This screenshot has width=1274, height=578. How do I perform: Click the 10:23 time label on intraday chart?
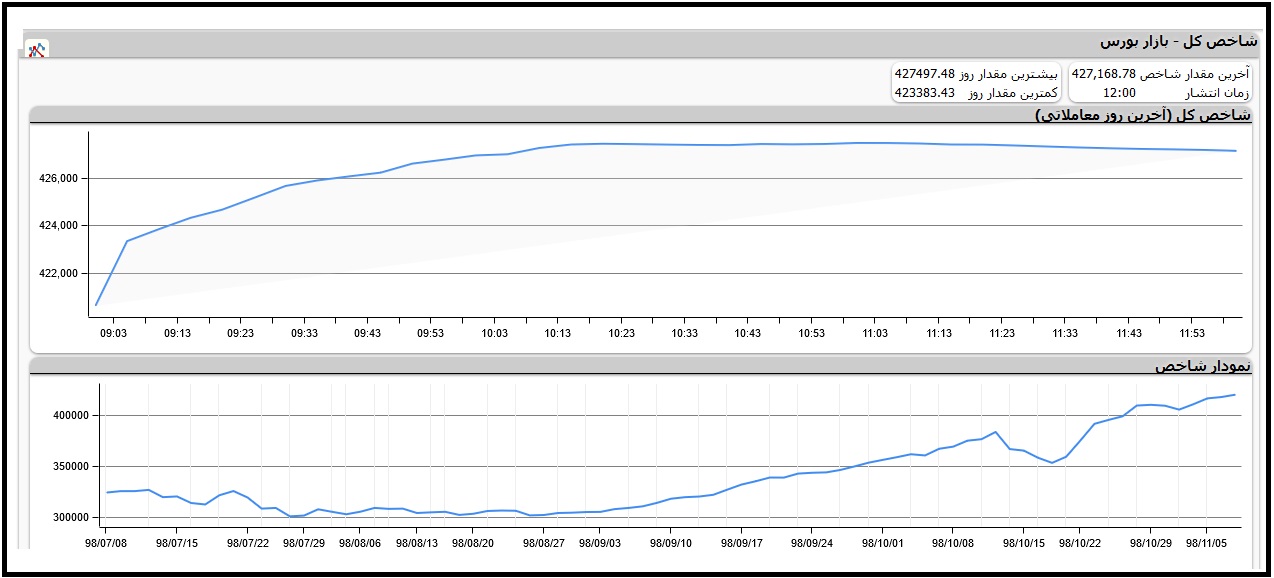[621, 334]
